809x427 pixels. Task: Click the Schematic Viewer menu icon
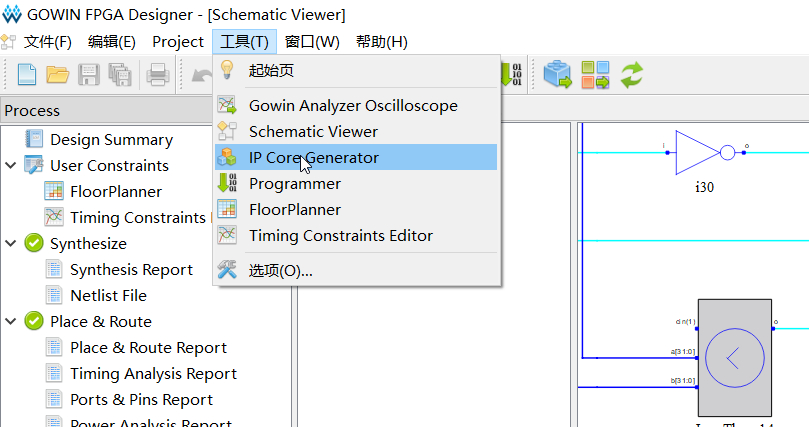click(227, 131)
